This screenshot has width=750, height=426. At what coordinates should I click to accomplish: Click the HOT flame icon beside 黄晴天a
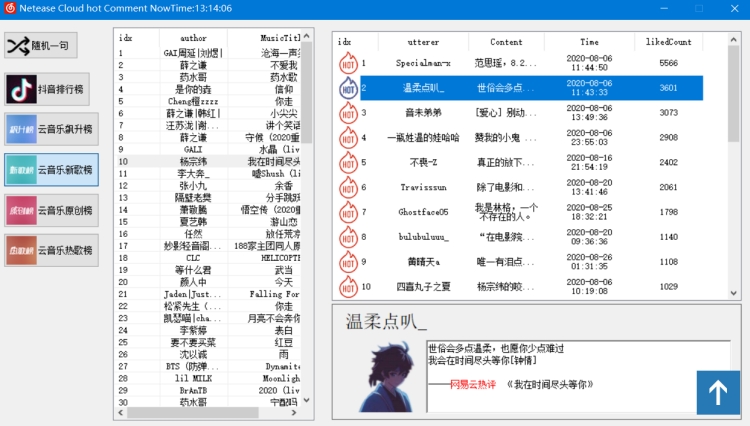[x=347, y=262]
